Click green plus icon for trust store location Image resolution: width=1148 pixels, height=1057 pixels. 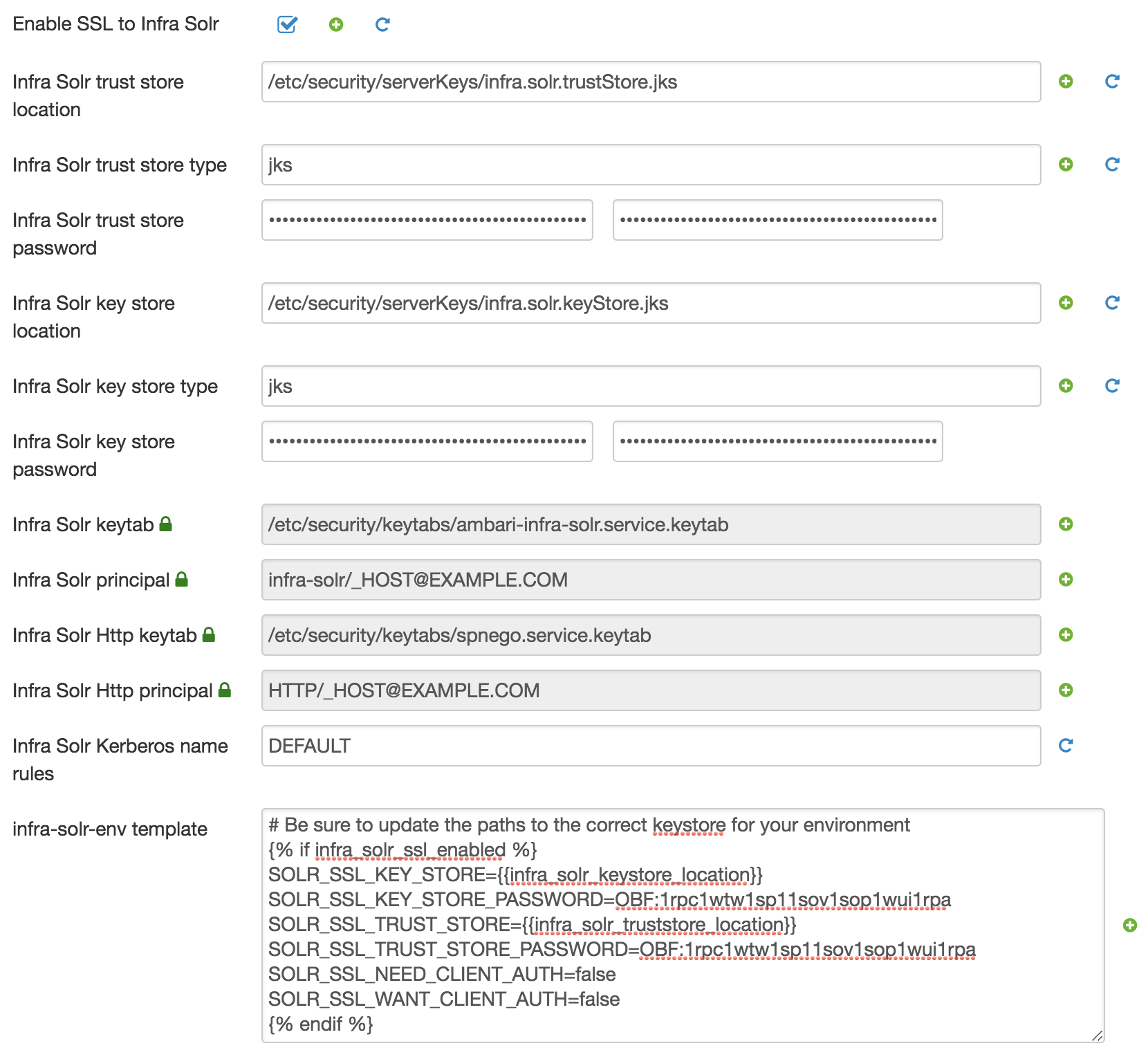click(1066, 82)
